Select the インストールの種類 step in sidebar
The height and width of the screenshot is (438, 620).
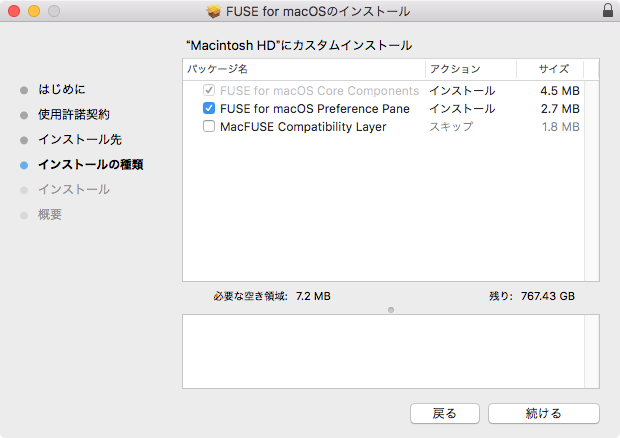point(91,164)
